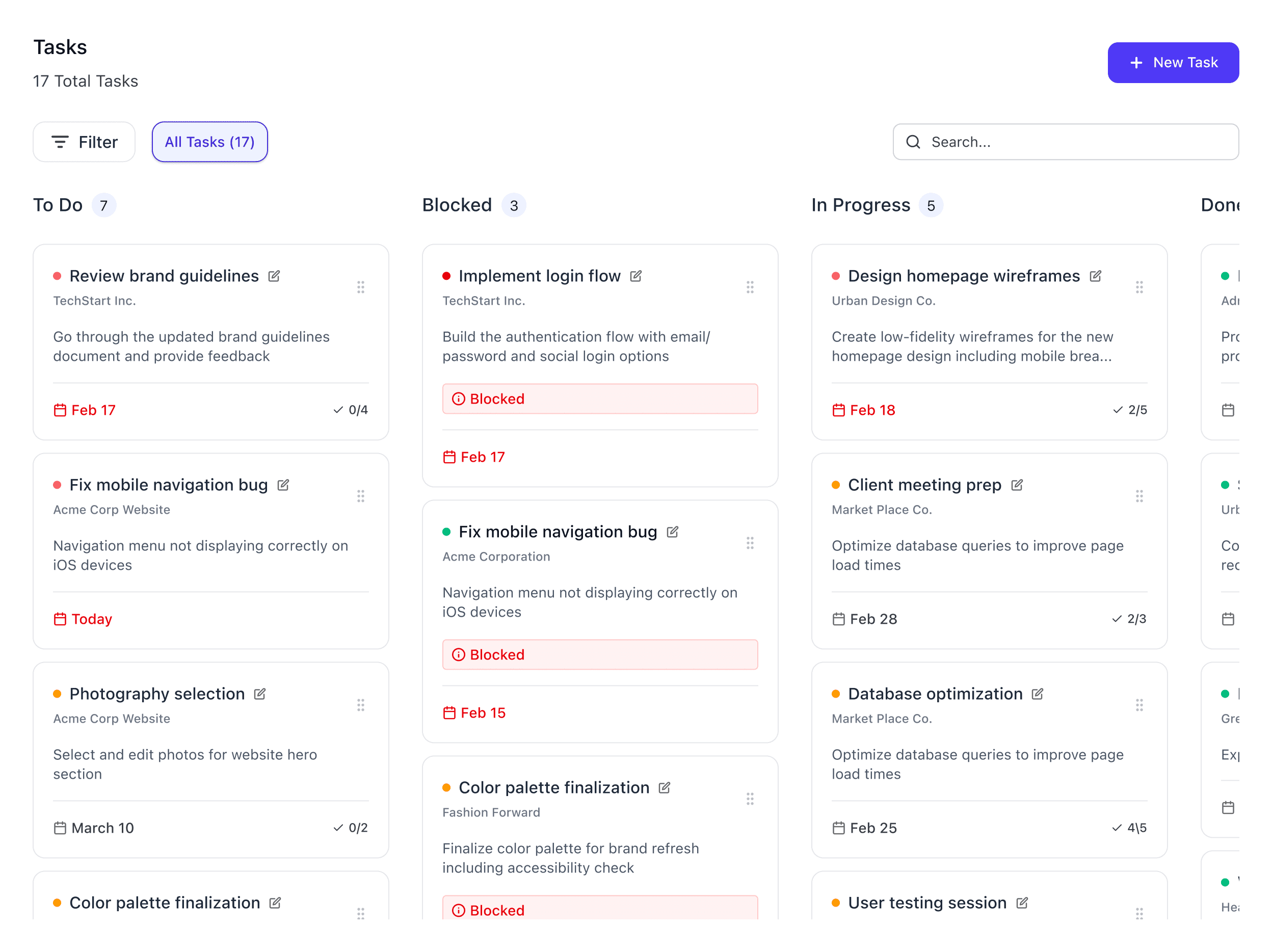This screenshot has height=952, width=1272.
Task: Click the priority dot on Photography selection
Action: [57, 694]
